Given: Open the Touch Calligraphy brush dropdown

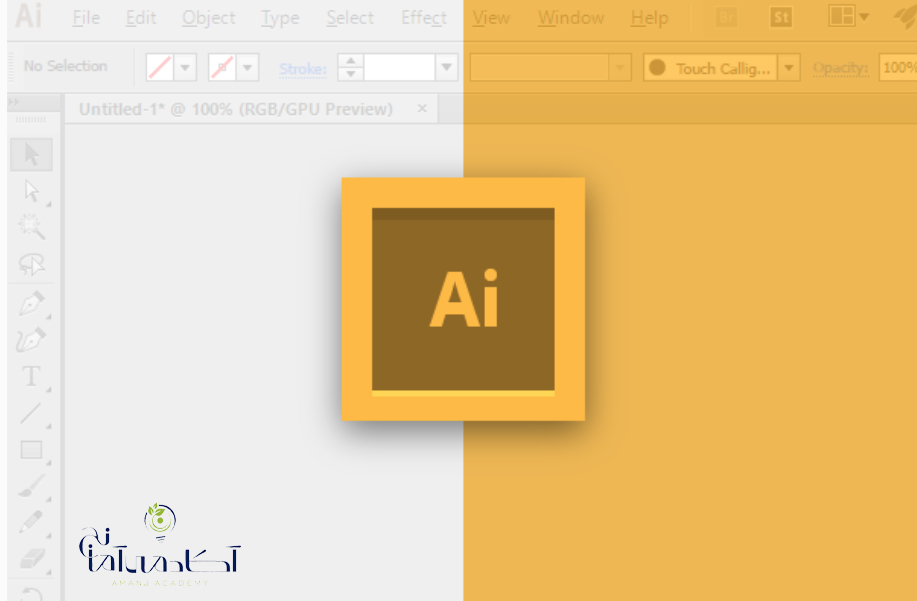Looking at the screenshot, I should [789, 68].
